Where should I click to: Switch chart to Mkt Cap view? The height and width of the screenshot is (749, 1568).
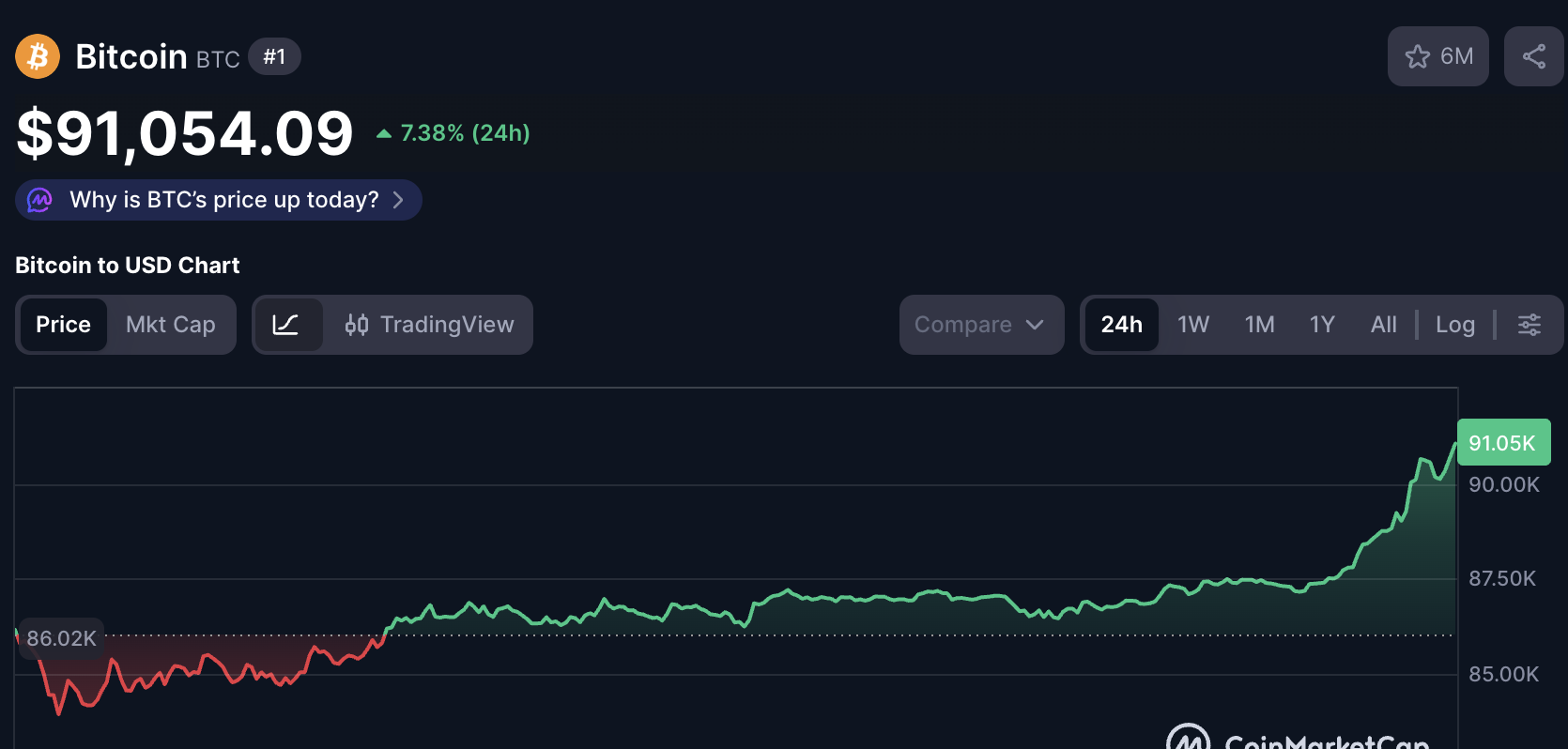tap(170, 325)
